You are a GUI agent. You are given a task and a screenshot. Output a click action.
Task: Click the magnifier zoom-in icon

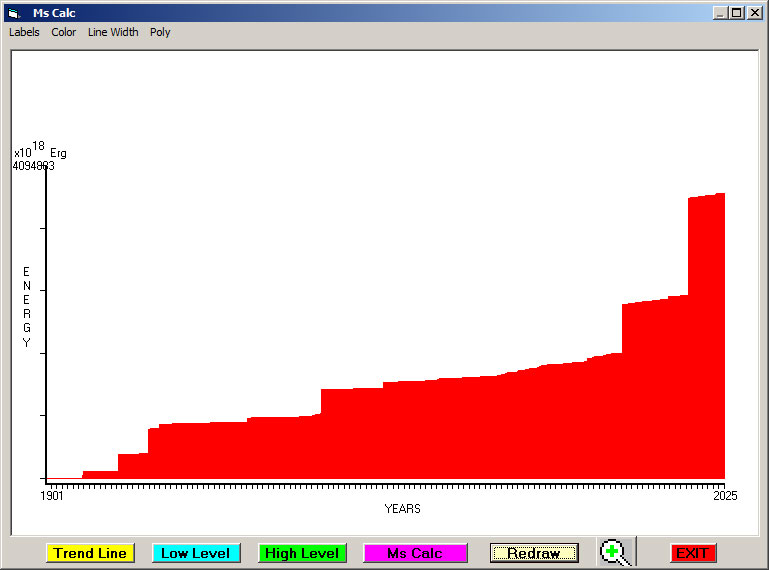[615, 552]
